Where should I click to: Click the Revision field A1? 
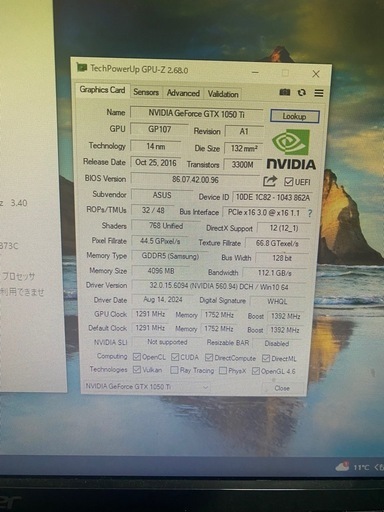pos(244,131)
